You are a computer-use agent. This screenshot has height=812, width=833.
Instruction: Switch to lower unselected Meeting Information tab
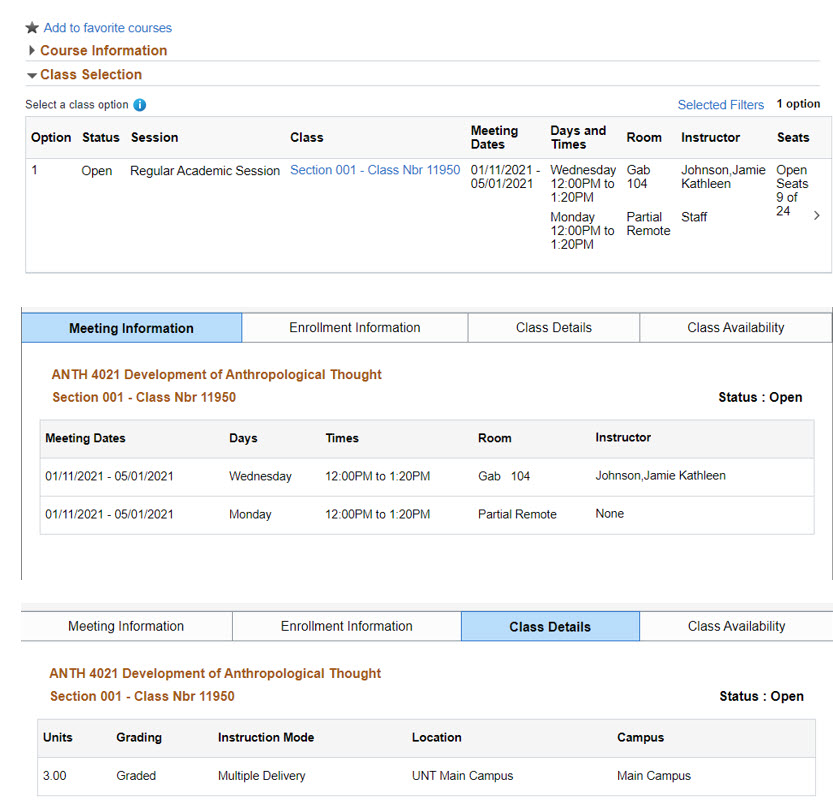click(x=126, y=627)
